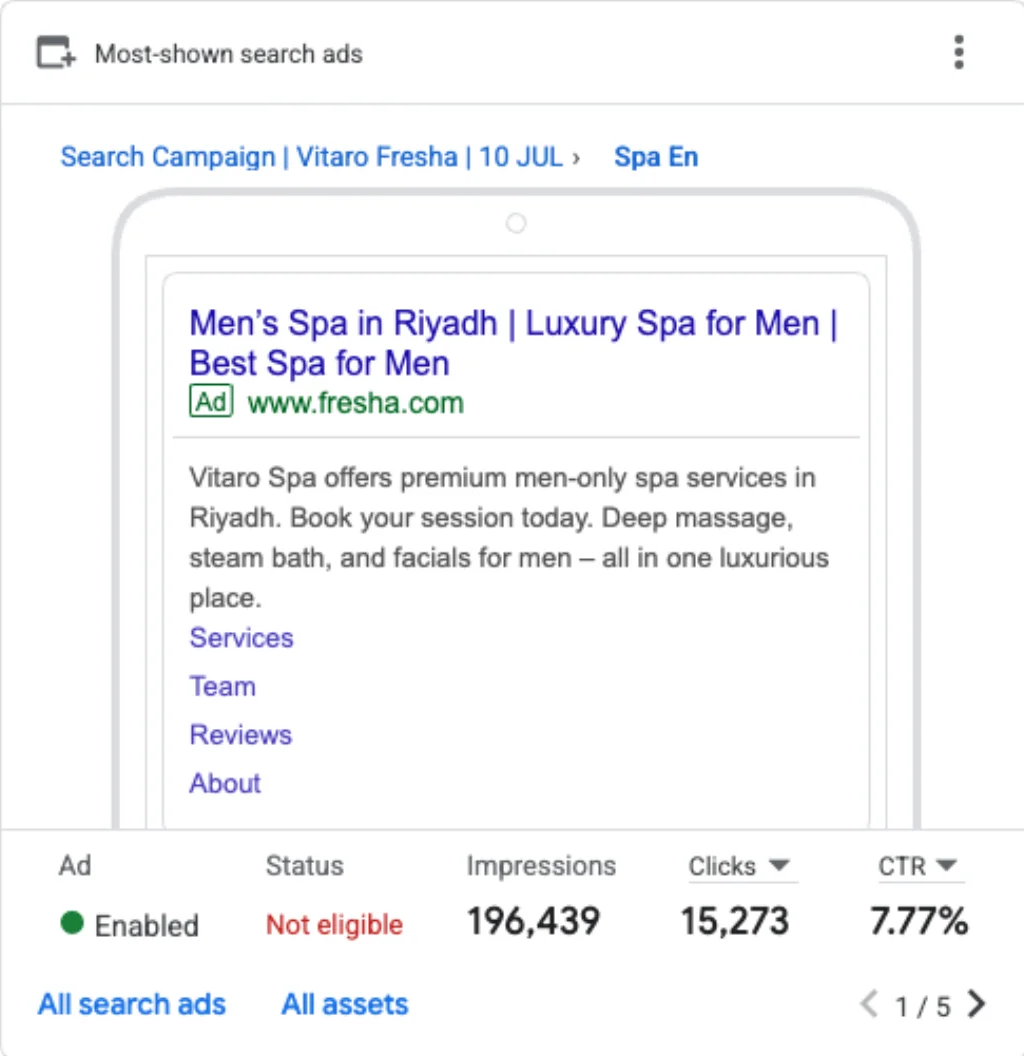Go to next ad with right chevron
The image size is (1024, 1056).
coord(976,1004)
